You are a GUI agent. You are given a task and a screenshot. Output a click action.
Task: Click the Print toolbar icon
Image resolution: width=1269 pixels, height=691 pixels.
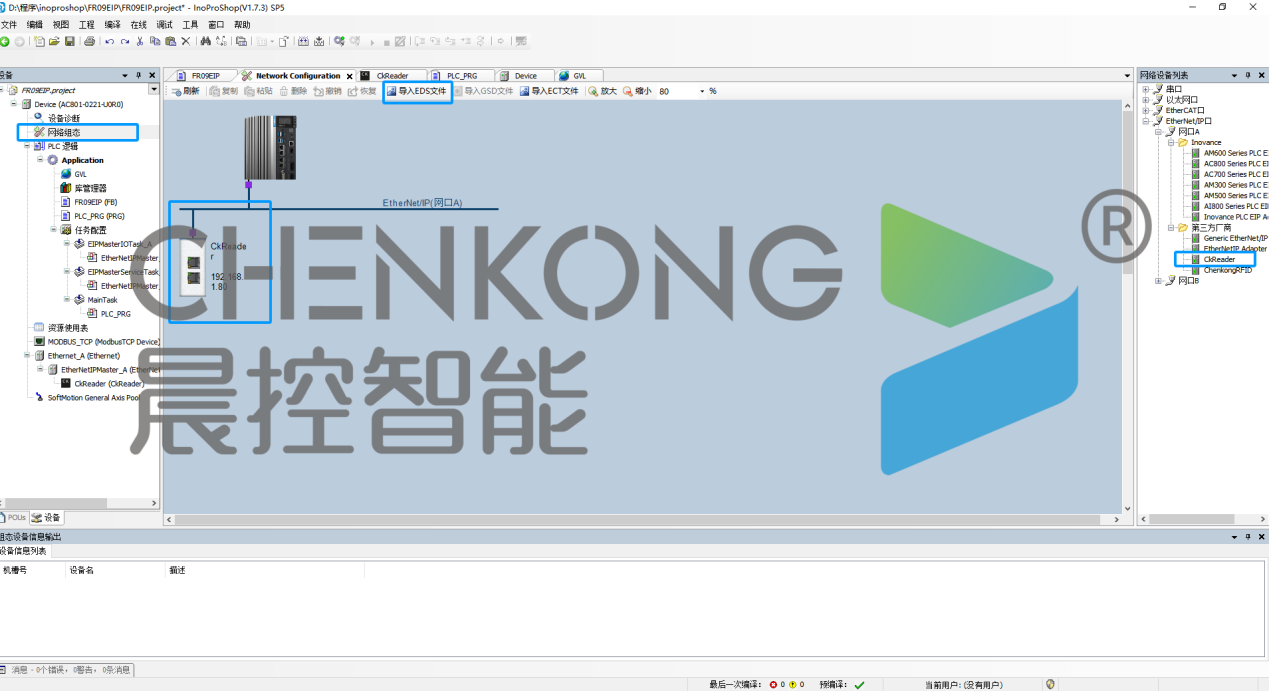click(89, 41)
